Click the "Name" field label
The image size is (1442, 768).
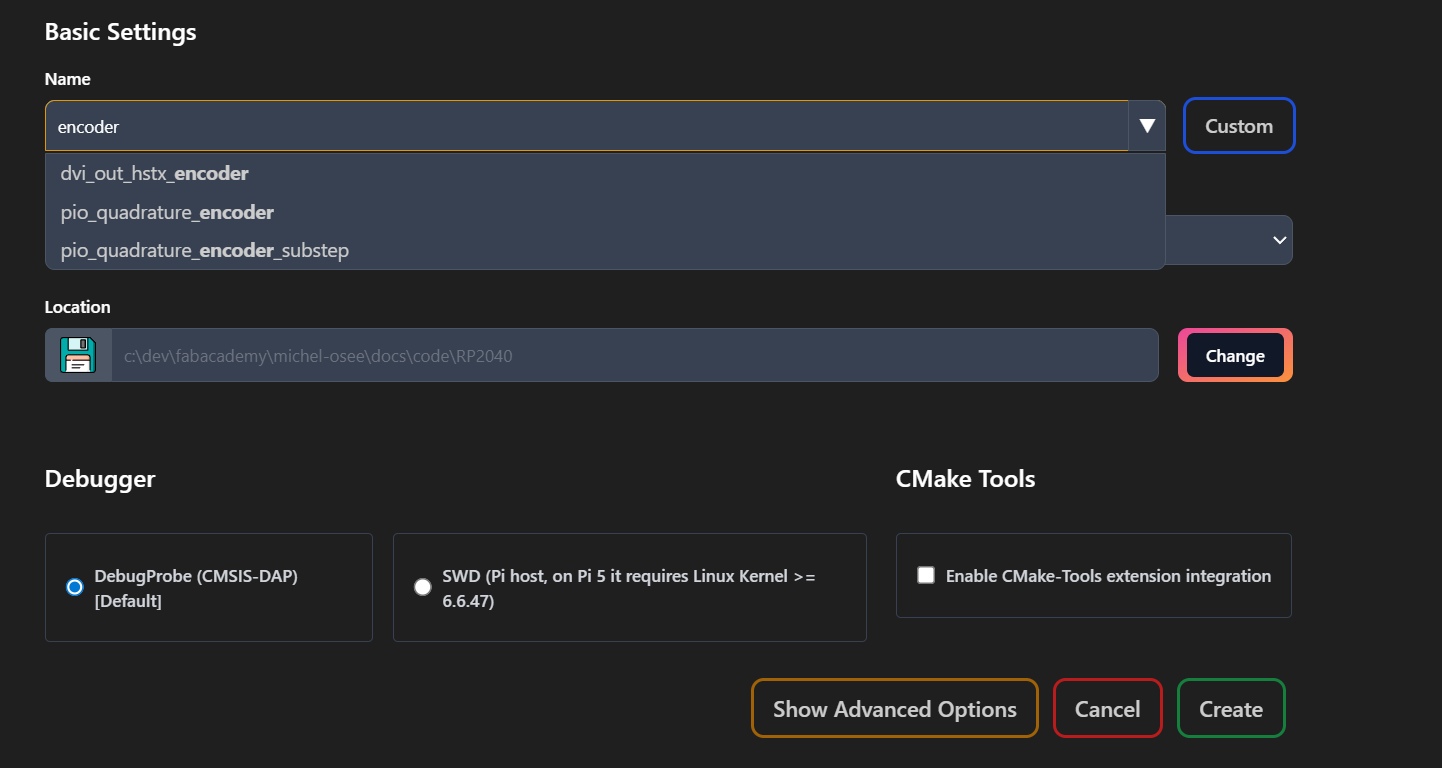click(67, 79)
